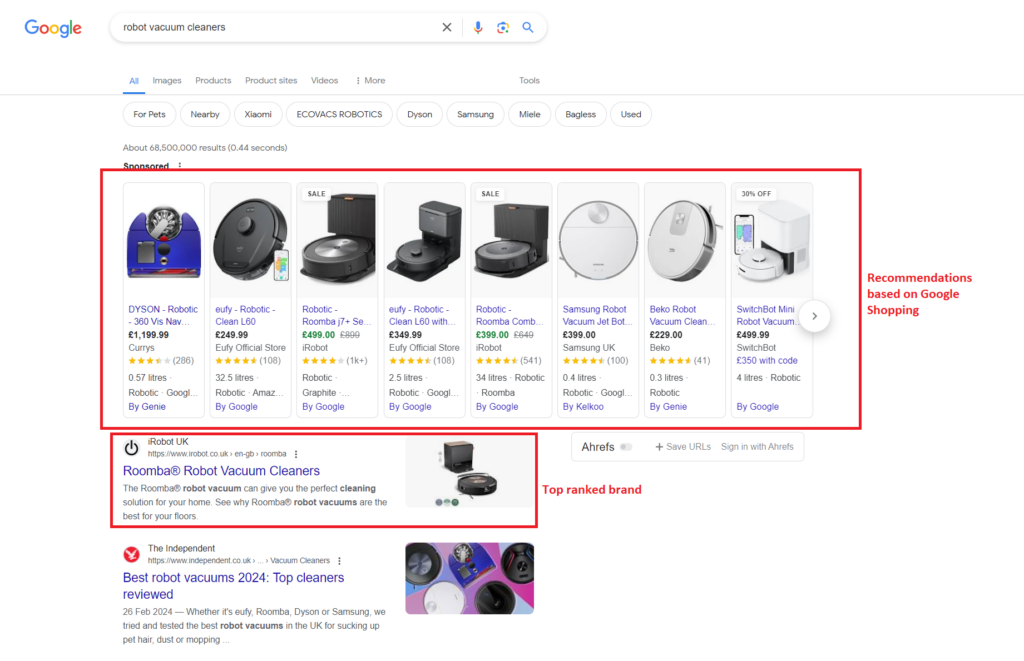Clear the search box with X

447,27
